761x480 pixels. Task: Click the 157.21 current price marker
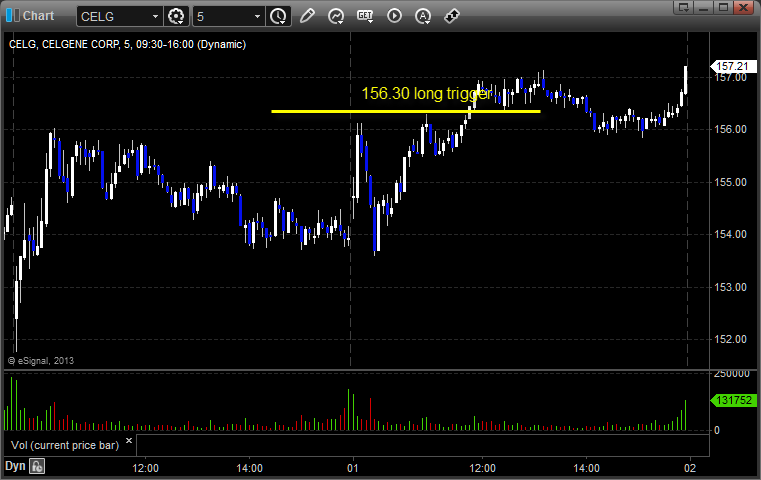tap(733, 66)
